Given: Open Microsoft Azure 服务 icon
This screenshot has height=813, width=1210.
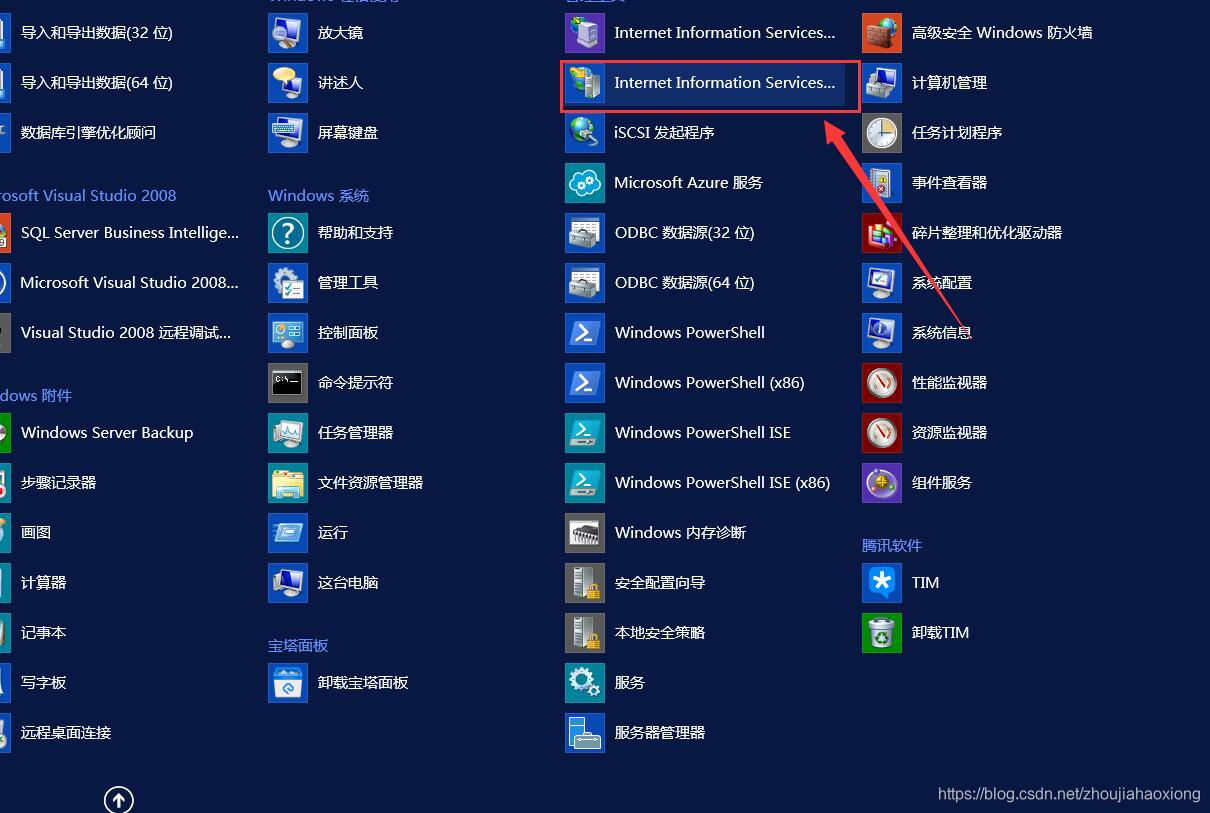Looking at the screenshot, I should 585,183.
